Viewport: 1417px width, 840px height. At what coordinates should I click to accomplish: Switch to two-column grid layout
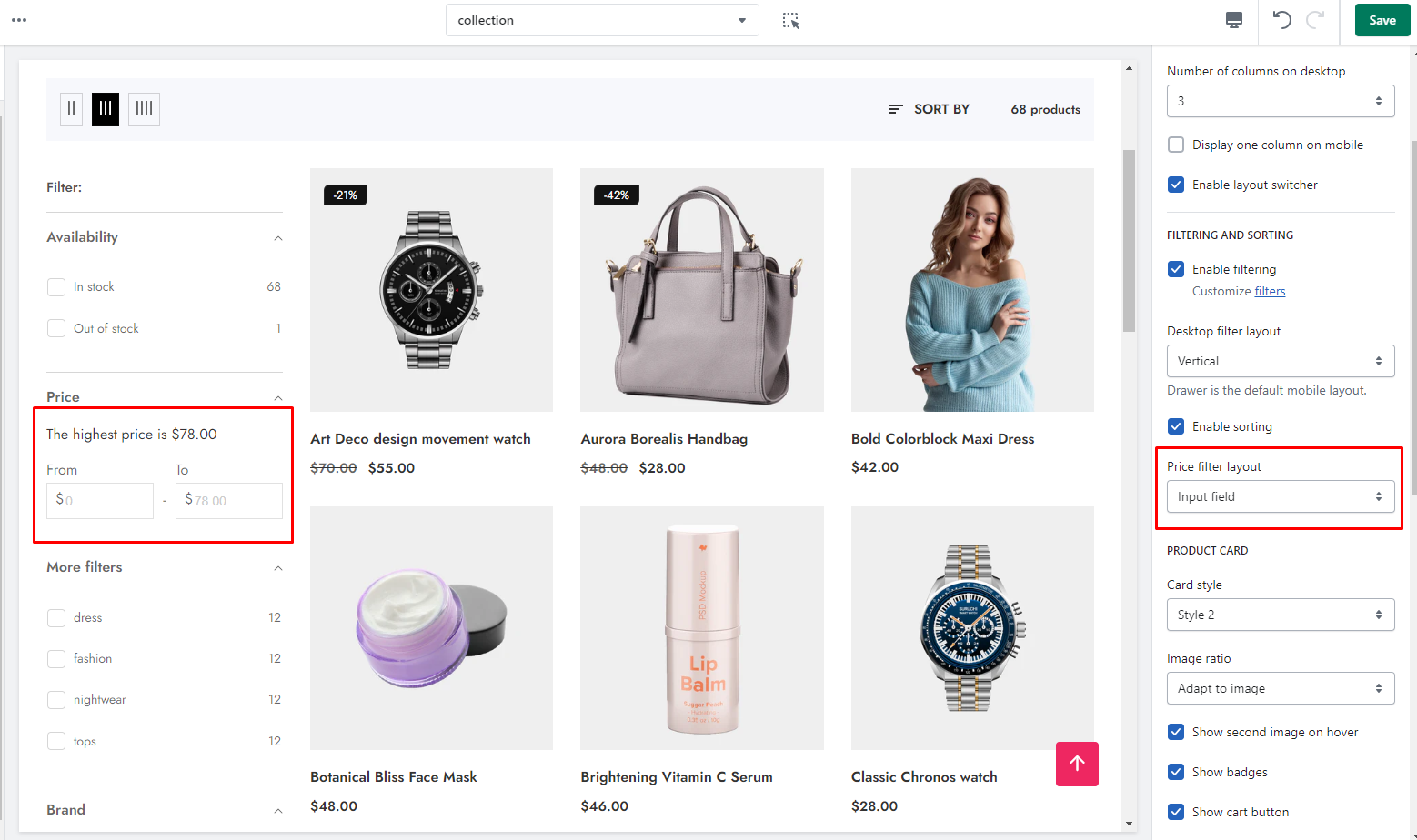pyautogui.click(x=71, y=109)
